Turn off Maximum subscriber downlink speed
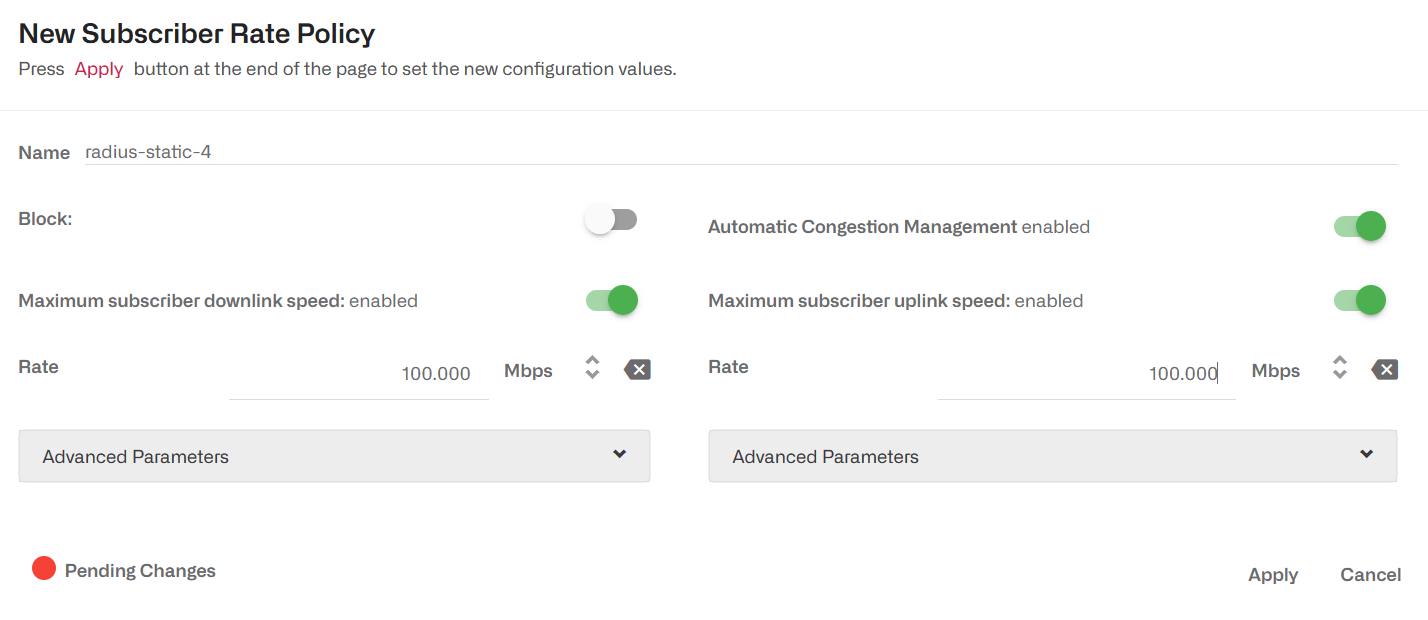This screenshot has height=620, width=1428. 611,300
